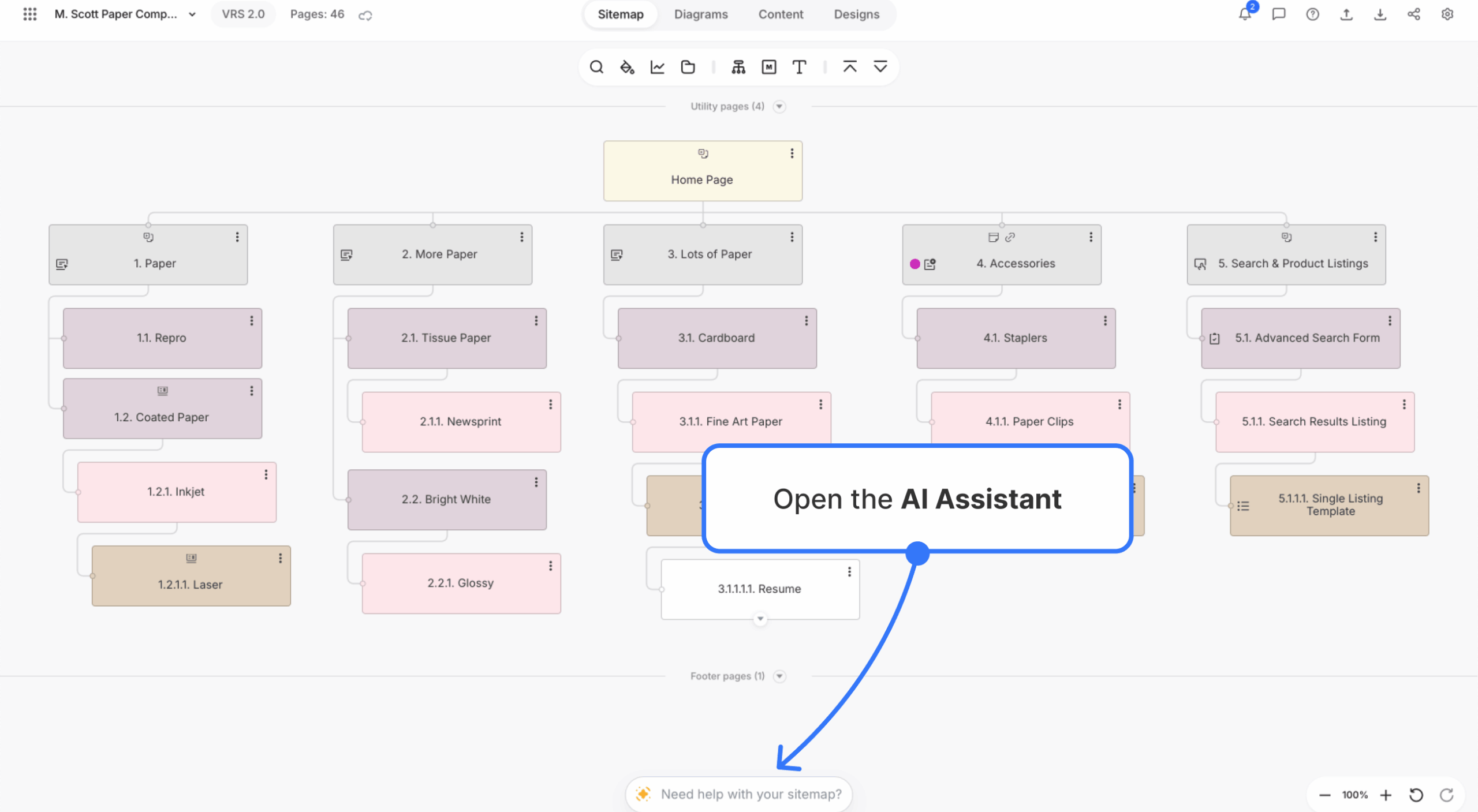Click the share icon
The width and height of the screenshot is (1478, 812).
[x=1414, y=14]
